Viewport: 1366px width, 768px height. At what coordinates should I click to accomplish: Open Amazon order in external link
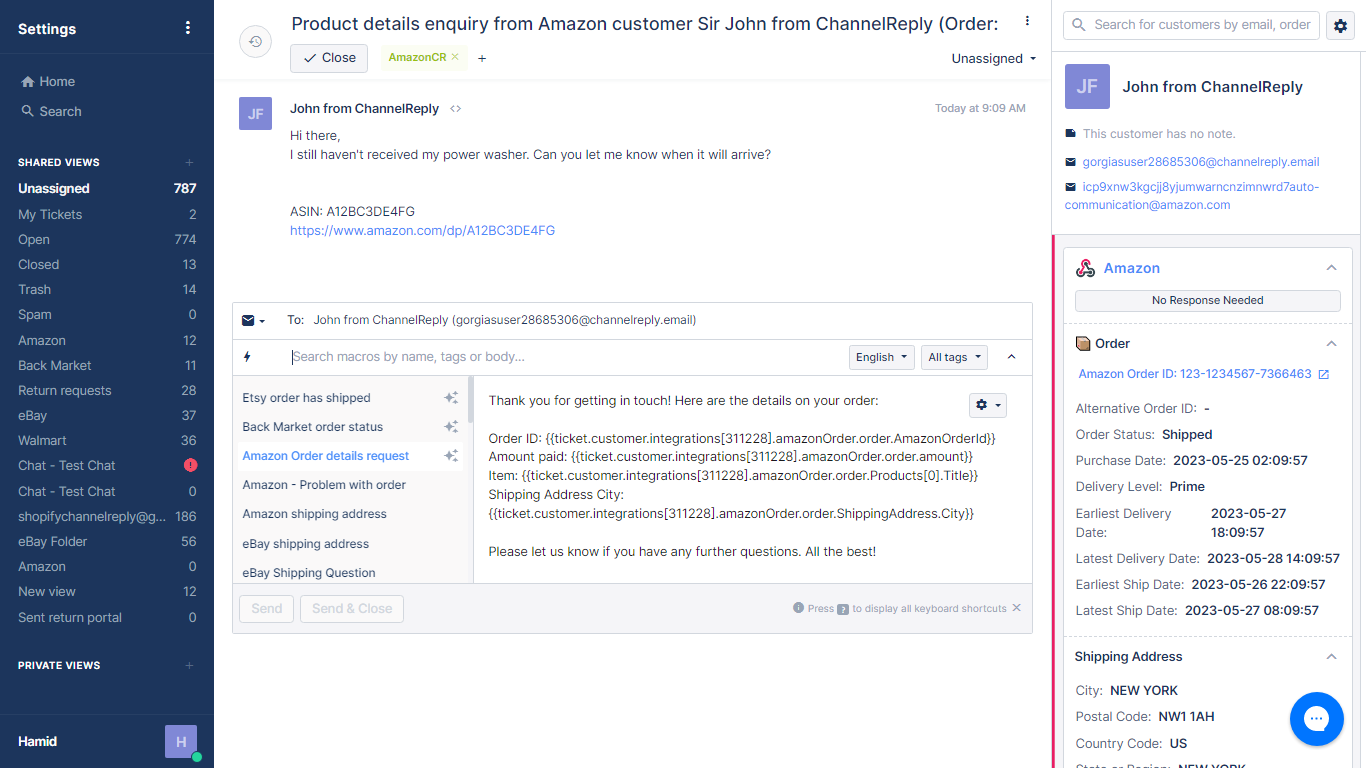(1324, 374)
